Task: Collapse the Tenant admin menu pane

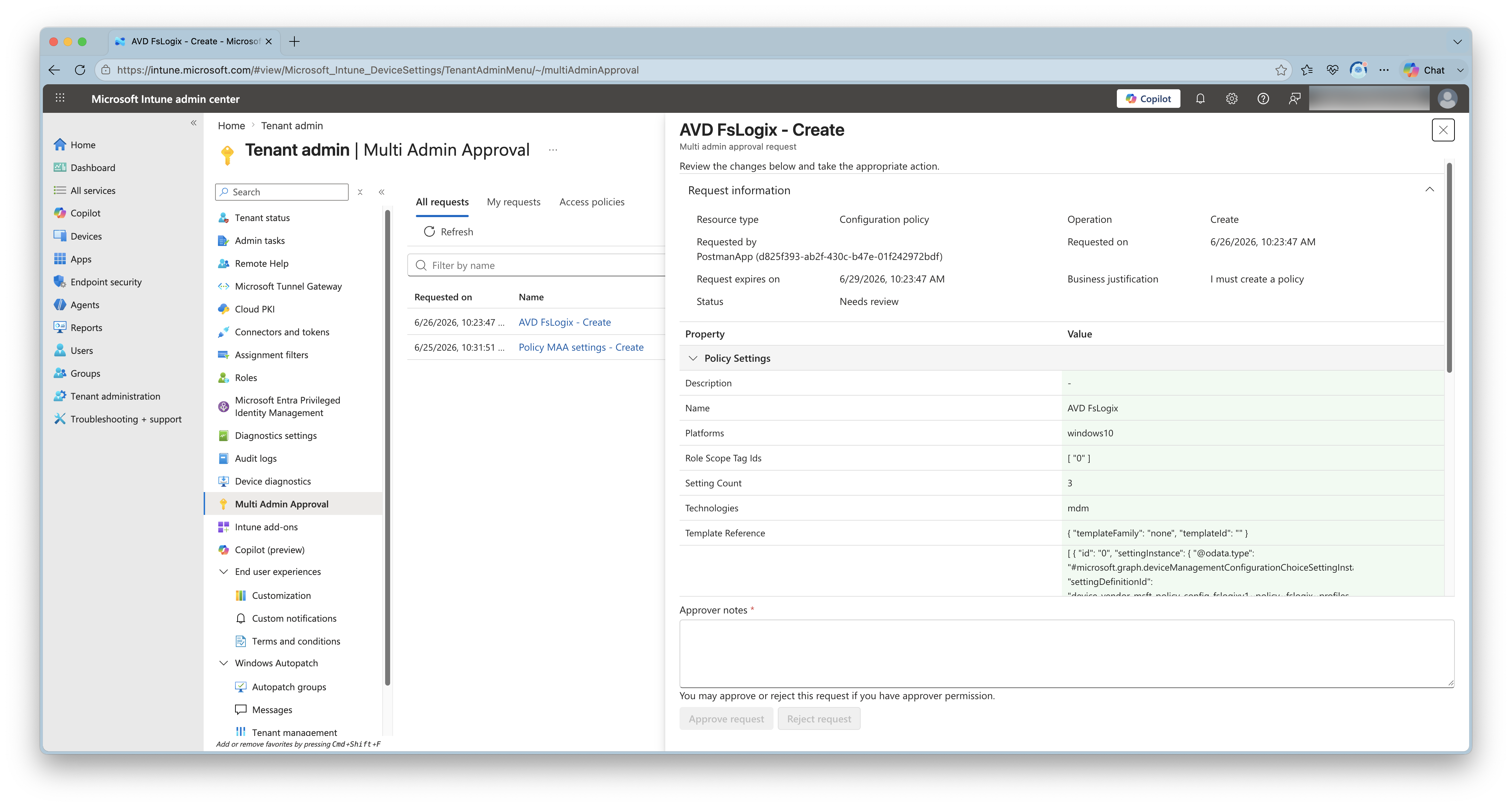Action: coord(382,192)
